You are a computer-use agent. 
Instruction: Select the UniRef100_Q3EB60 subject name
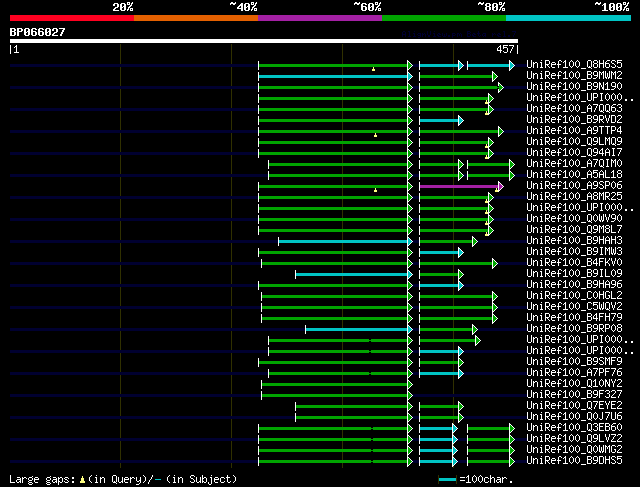pos(574,428)
